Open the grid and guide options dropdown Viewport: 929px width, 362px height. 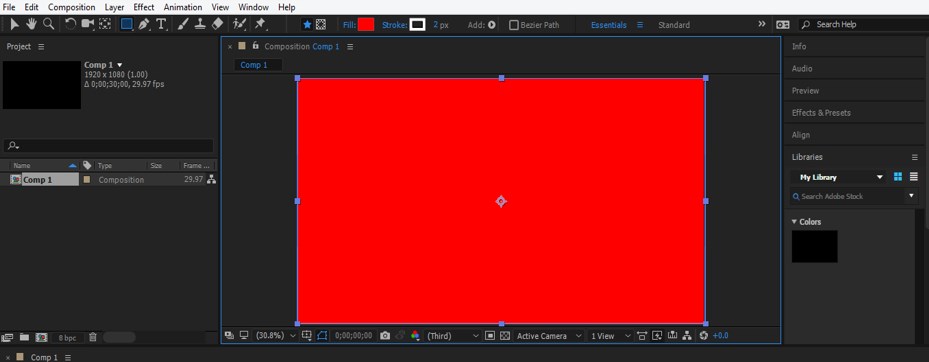306,336
